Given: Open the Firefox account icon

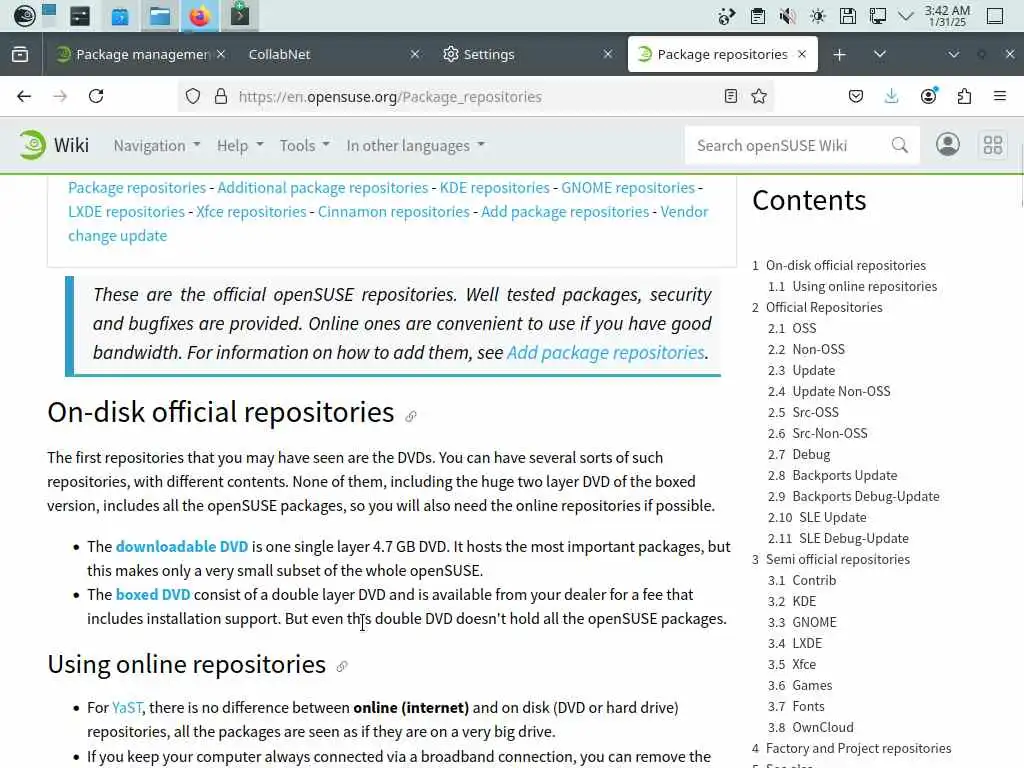Looking at the screenshot, I should point(928,97).
